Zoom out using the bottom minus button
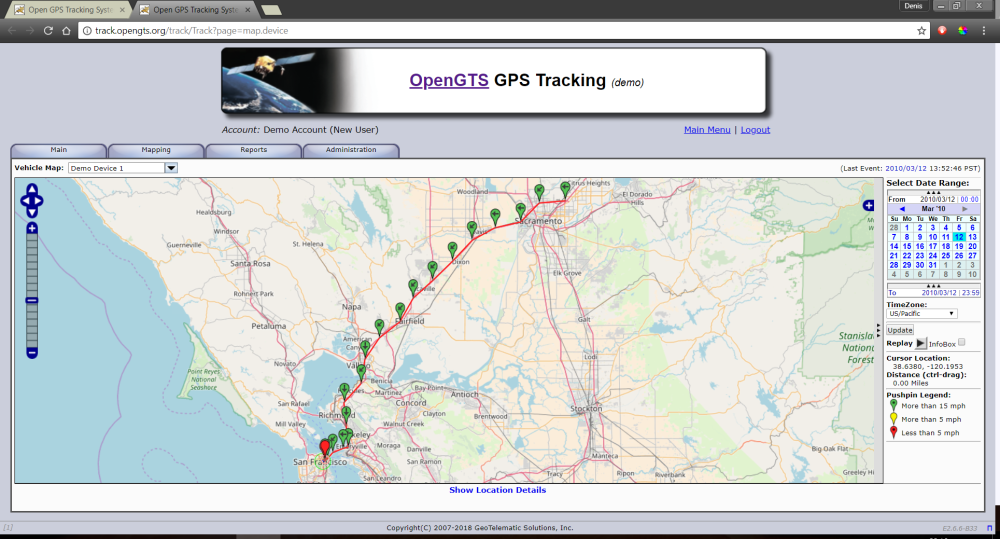Viewport: 1000px width, 539px height. [x=32, y=352]
